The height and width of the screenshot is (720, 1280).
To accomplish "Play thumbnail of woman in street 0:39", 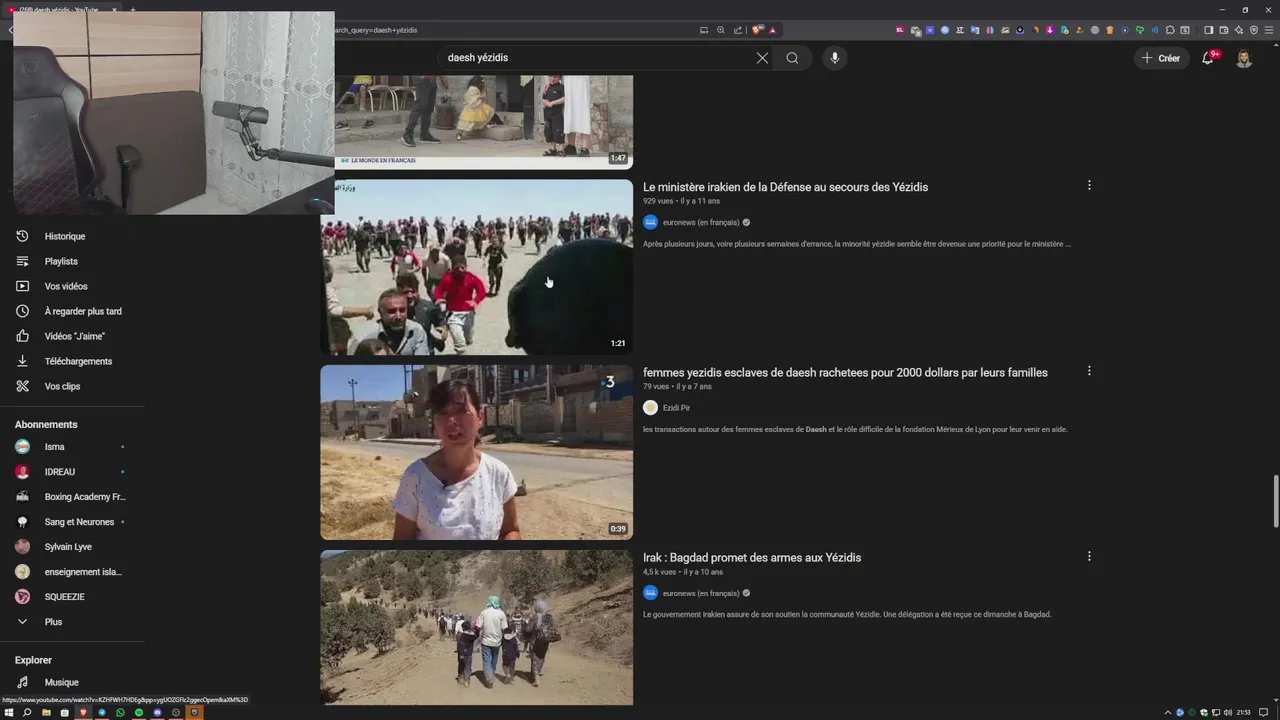I will pyautogui.click(x=476, y=452).
